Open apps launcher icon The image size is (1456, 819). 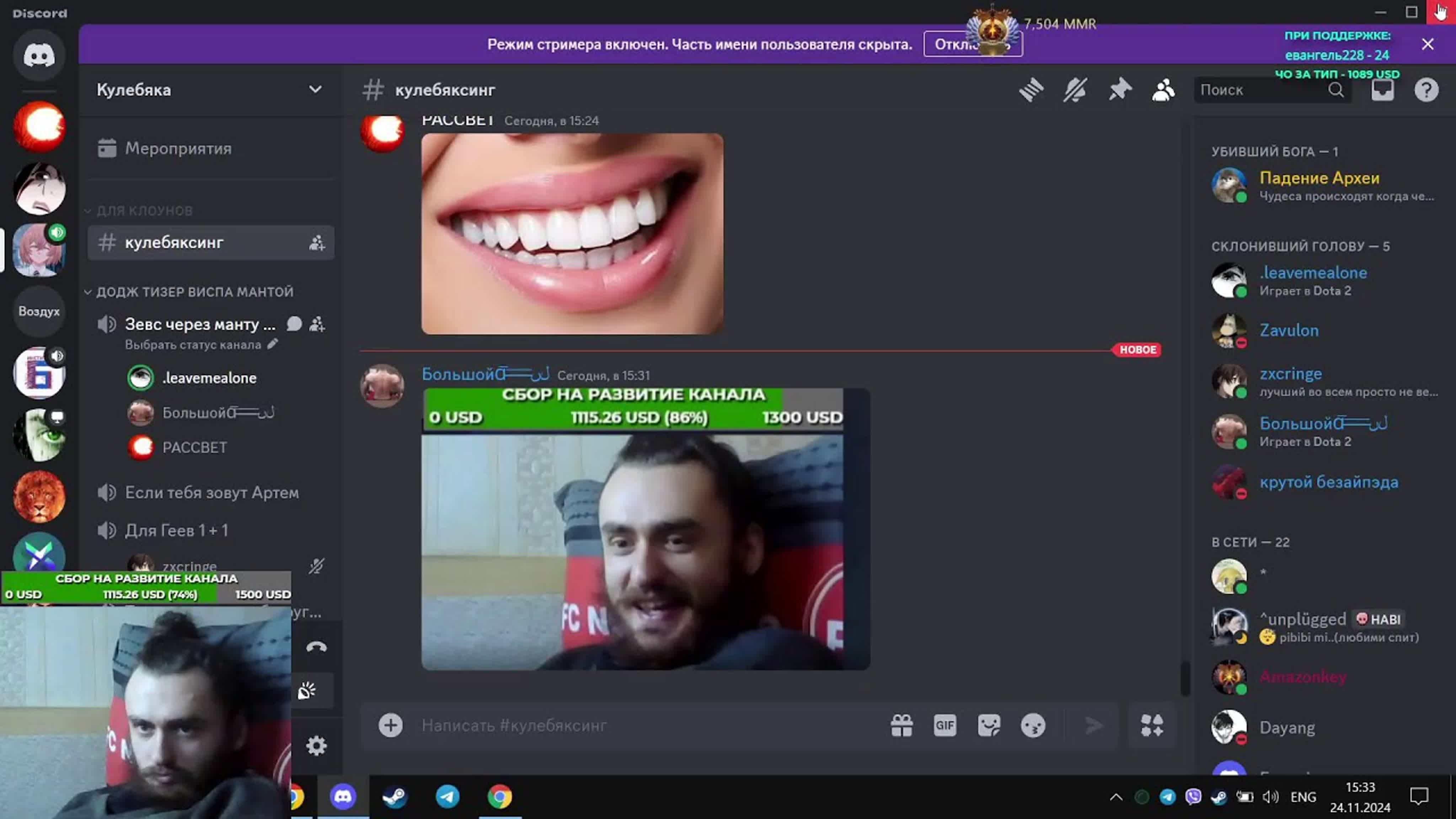pos(1152,725)
